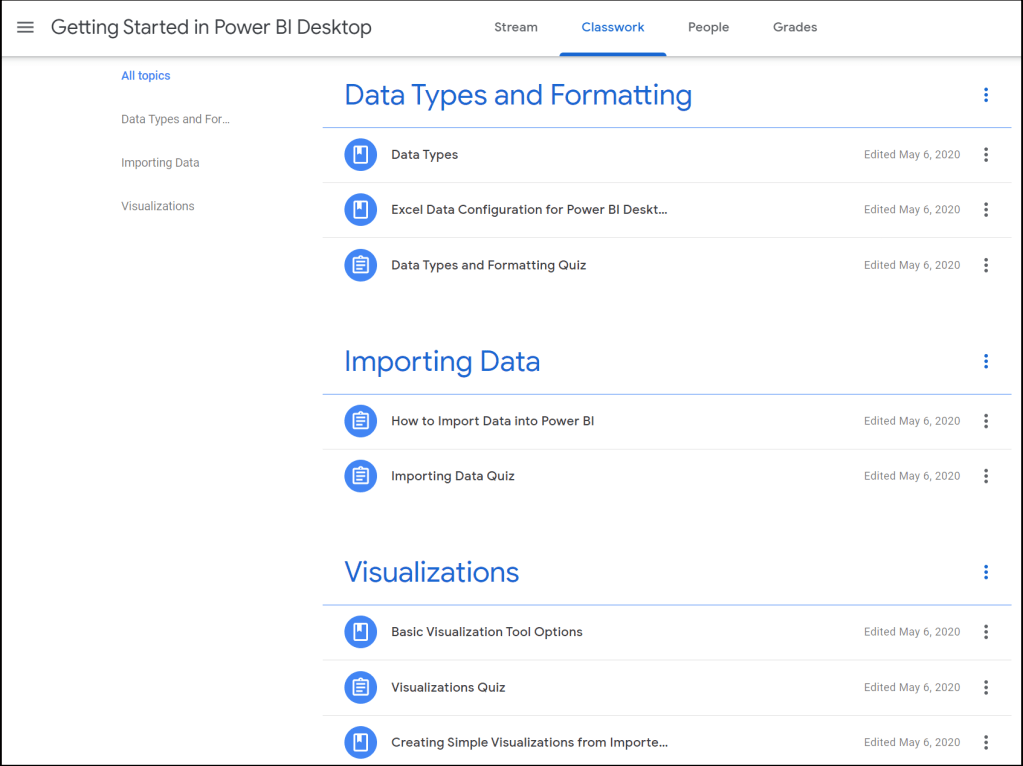The height and width of the screenshot is (766, 1023).
Task: Open options menu for Importing Data topic
Action: (985, 361)
